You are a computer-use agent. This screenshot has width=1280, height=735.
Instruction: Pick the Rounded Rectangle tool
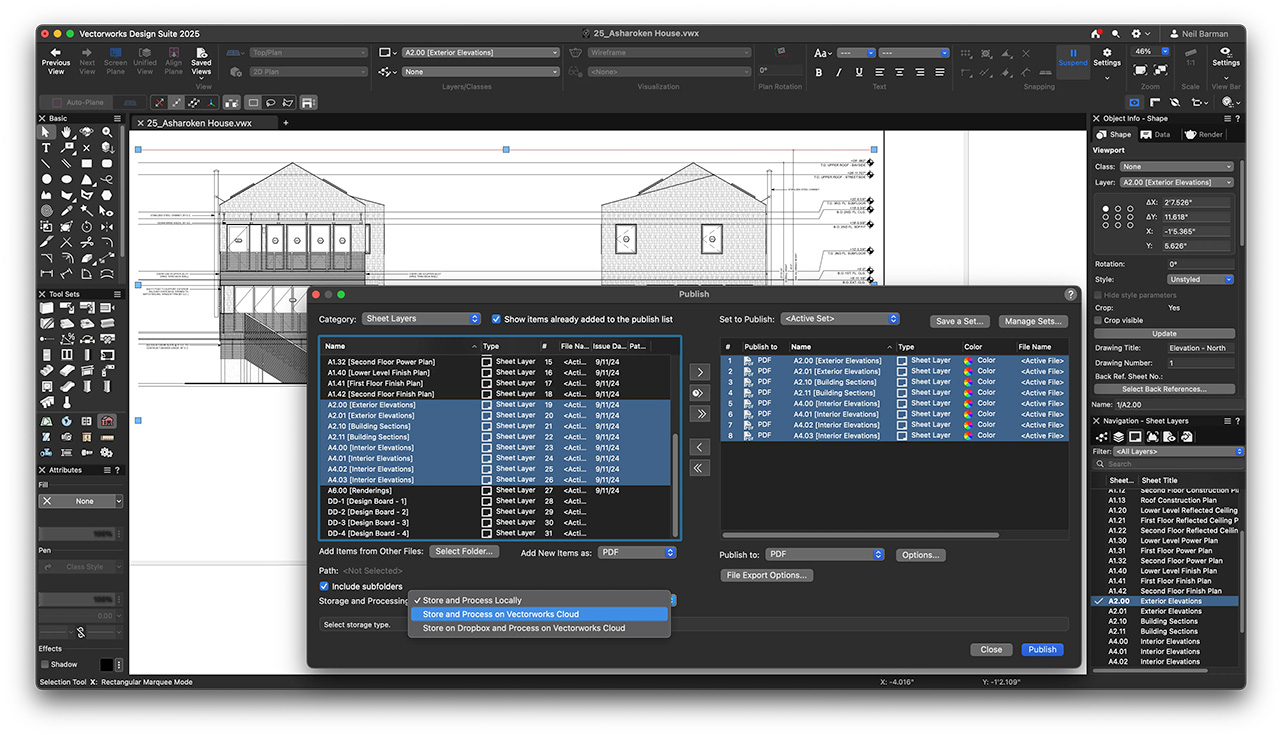pos(106,164)
